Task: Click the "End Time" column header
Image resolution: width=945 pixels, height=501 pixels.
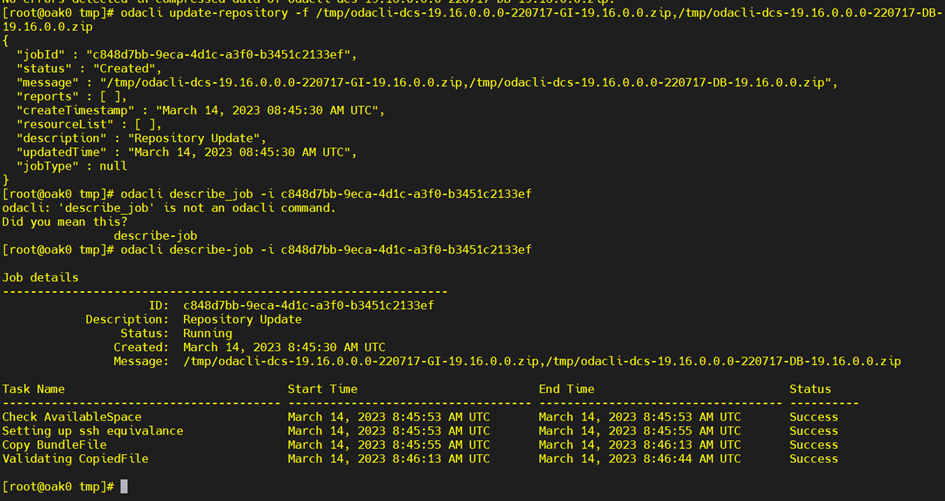Action: 566,389
